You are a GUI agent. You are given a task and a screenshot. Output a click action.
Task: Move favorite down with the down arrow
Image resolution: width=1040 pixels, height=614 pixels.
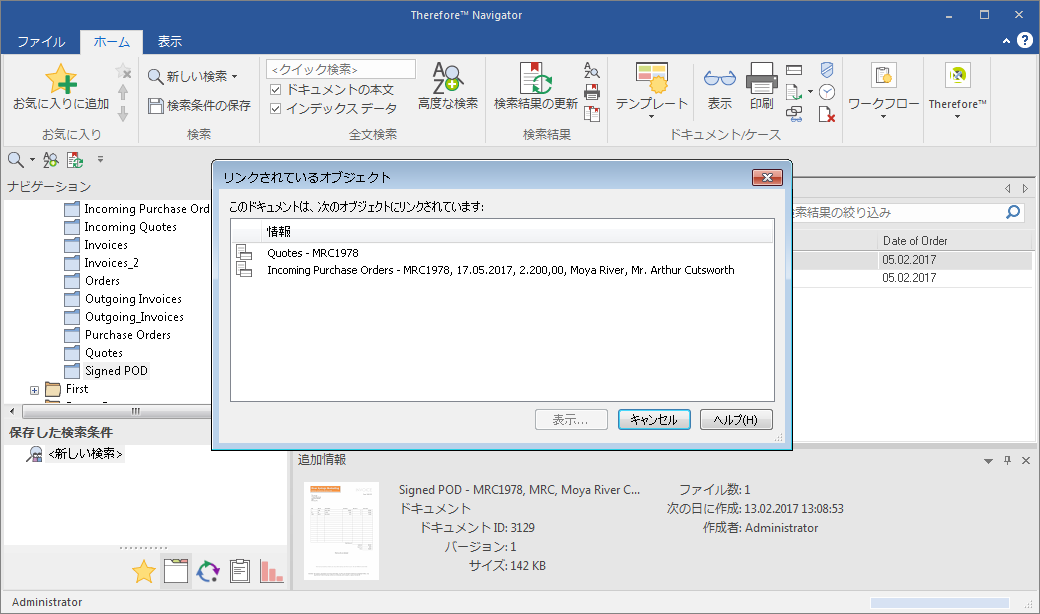123,114
